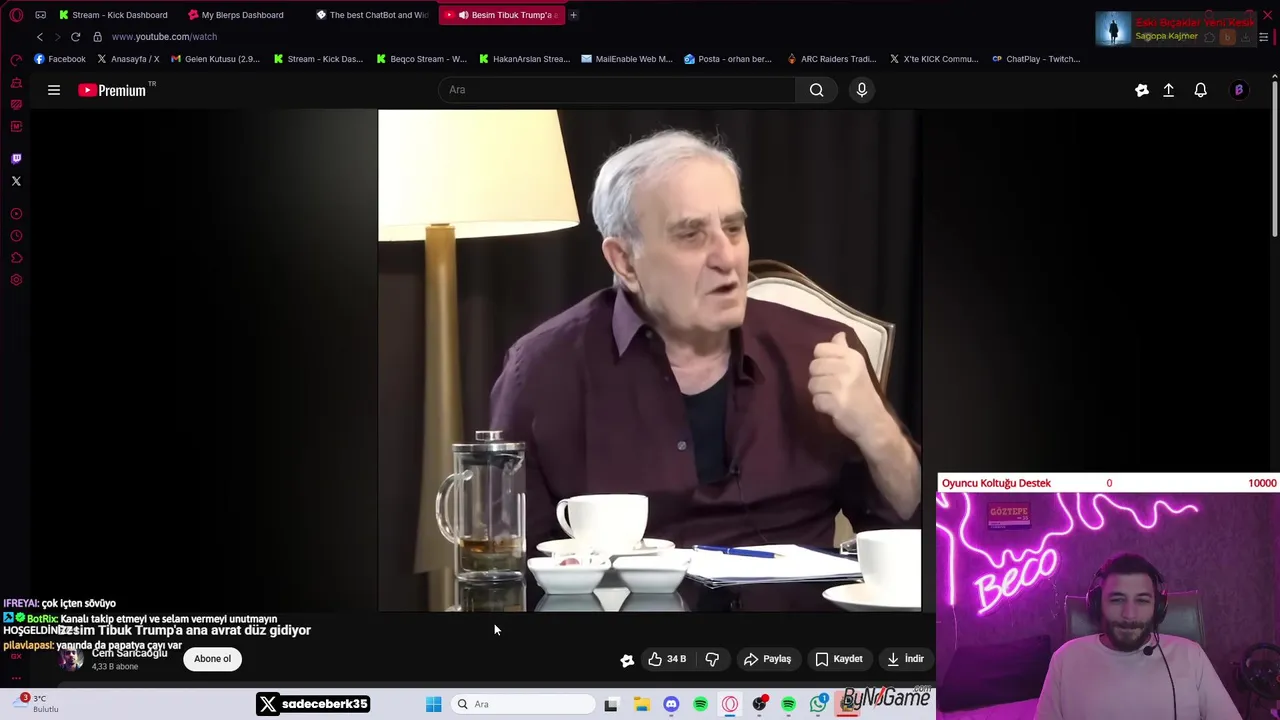
Task: Download the video with İndir button
Action: point(906,659)
